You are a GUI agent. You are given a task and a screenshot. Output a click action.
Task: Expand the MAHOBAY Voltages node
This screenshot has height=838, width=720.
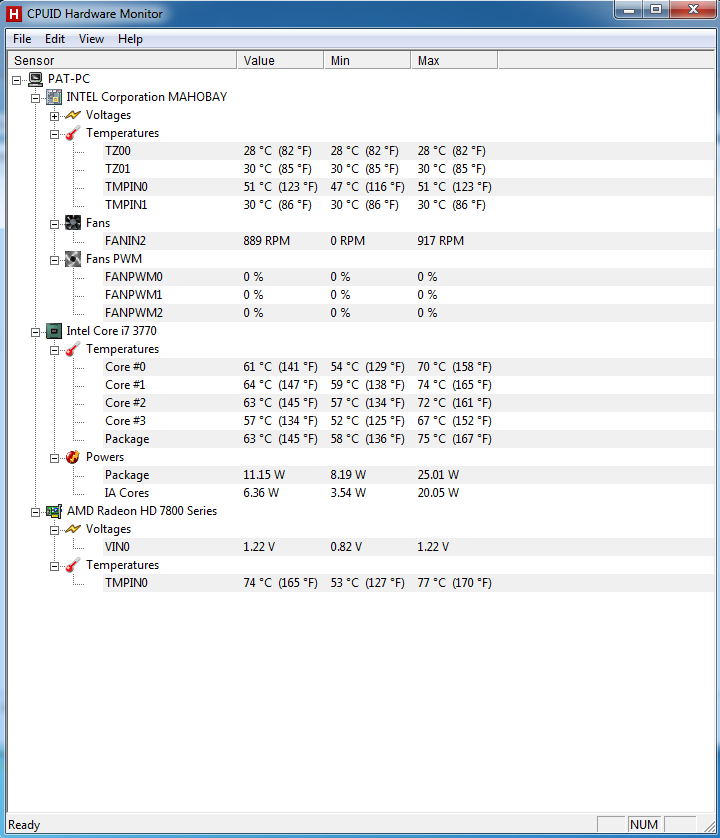55,116
